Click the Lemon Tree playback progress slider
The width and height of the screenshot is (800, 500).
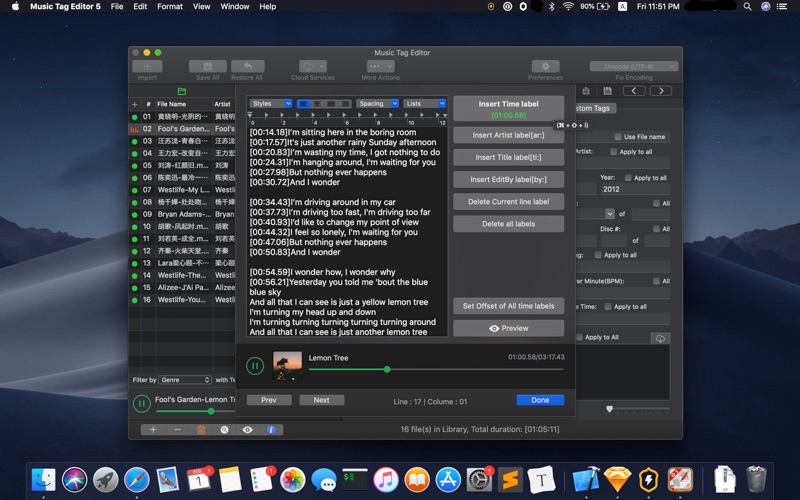click(x=387, y=369)
